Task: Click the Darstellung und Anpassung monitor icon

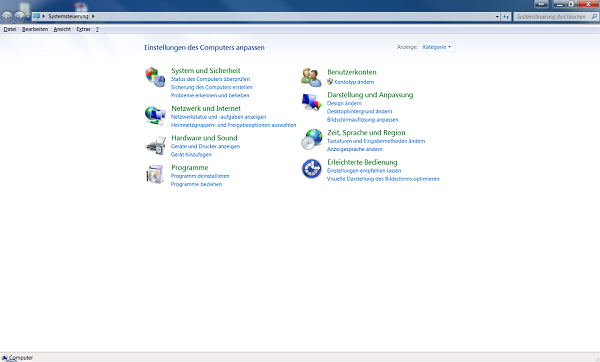Action: 311,102
